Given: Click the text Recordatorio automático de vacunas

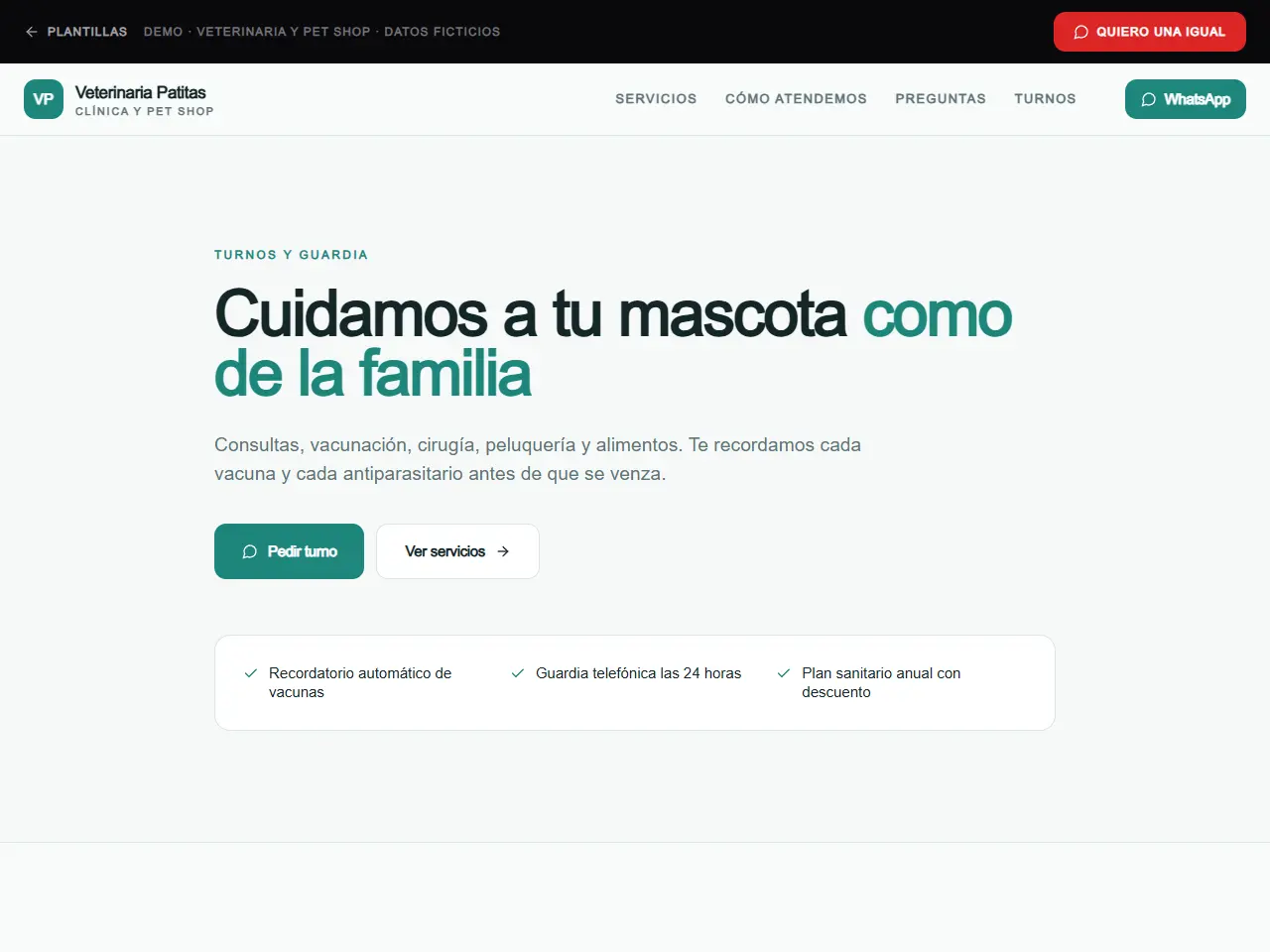Looking at the screenshot, I should pos(360,682).
